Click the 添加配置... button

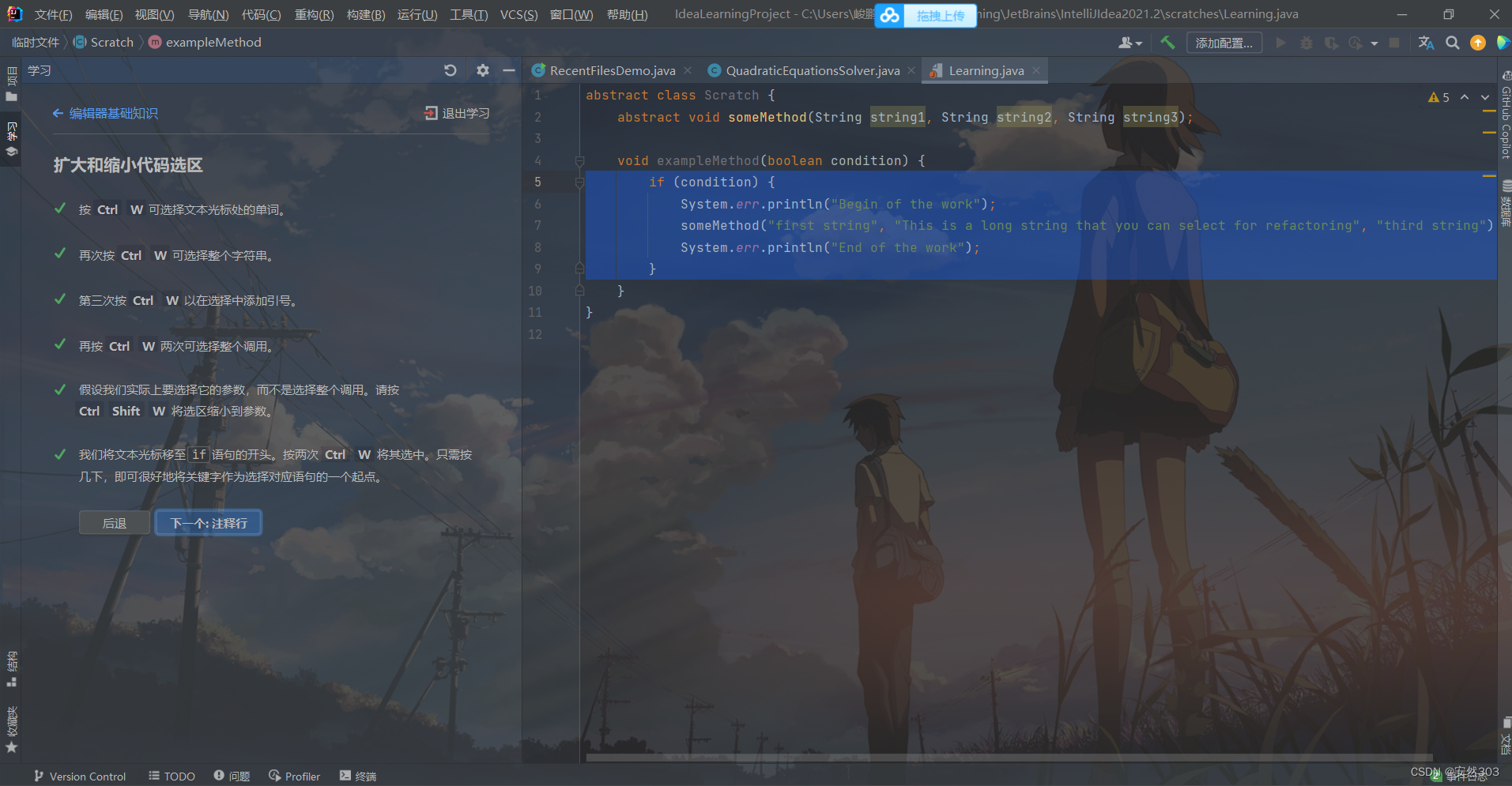[x=1224, y=43]
